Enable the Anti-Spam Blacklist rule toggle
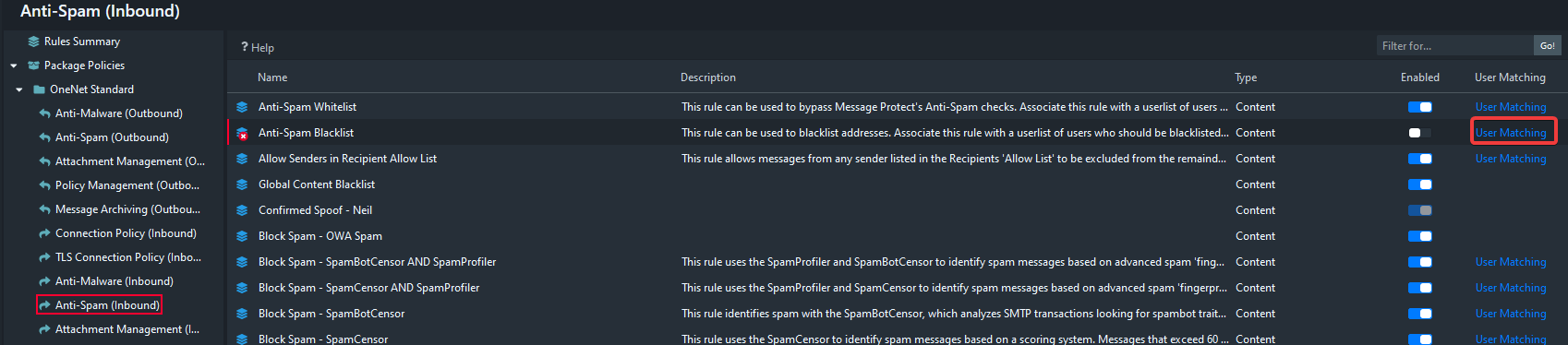The image size is (1568, 345). pos(1419,133)
